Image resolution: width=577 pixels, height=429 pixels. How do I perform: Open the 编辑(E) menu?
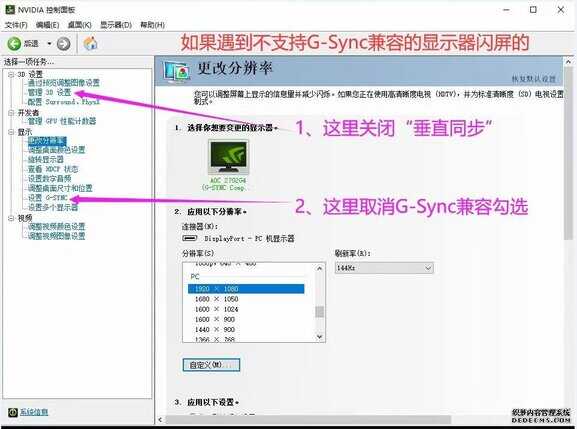tap(47, 25)
